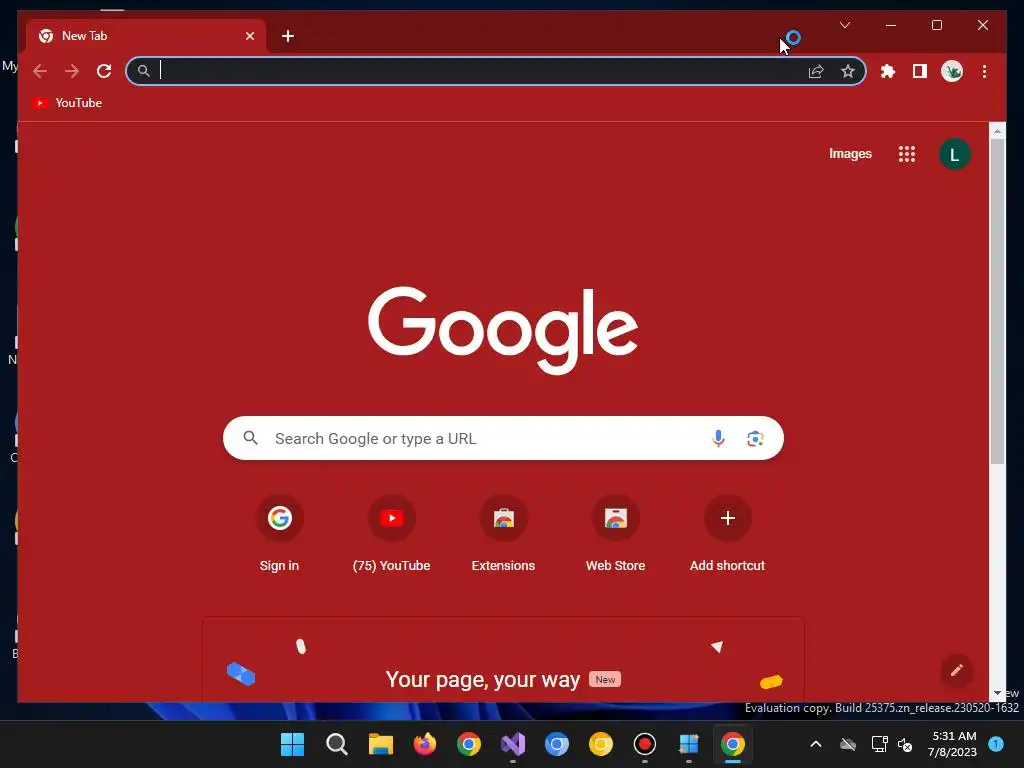Click the muted volume tray icon
1024x768 pixels.
pyautogui.click(x=904, y=744)
